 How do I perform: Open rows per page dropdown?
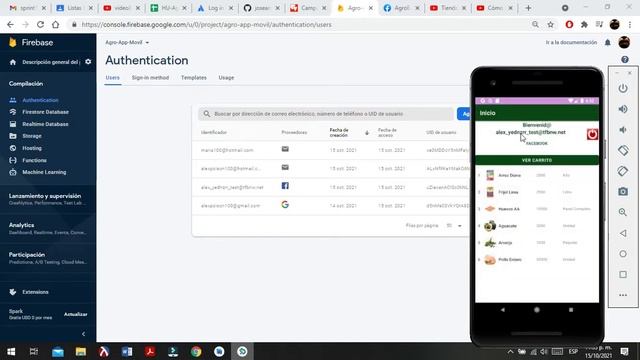[x=454, y=226]
